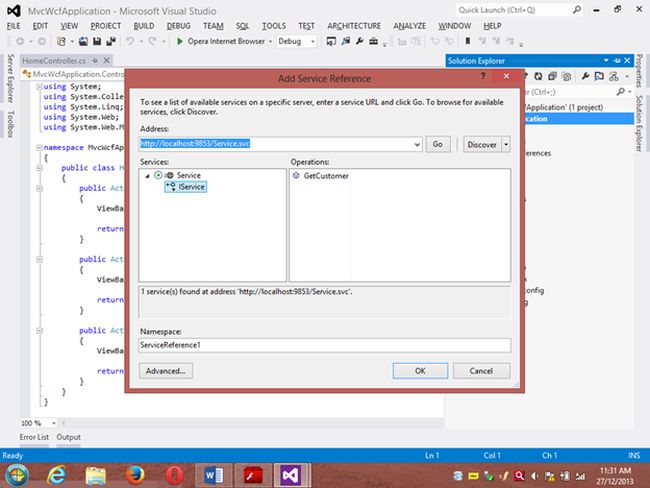Open the BUILD menu
The height and width of the screenshot is (488, 650).
(x=144, y=25)
